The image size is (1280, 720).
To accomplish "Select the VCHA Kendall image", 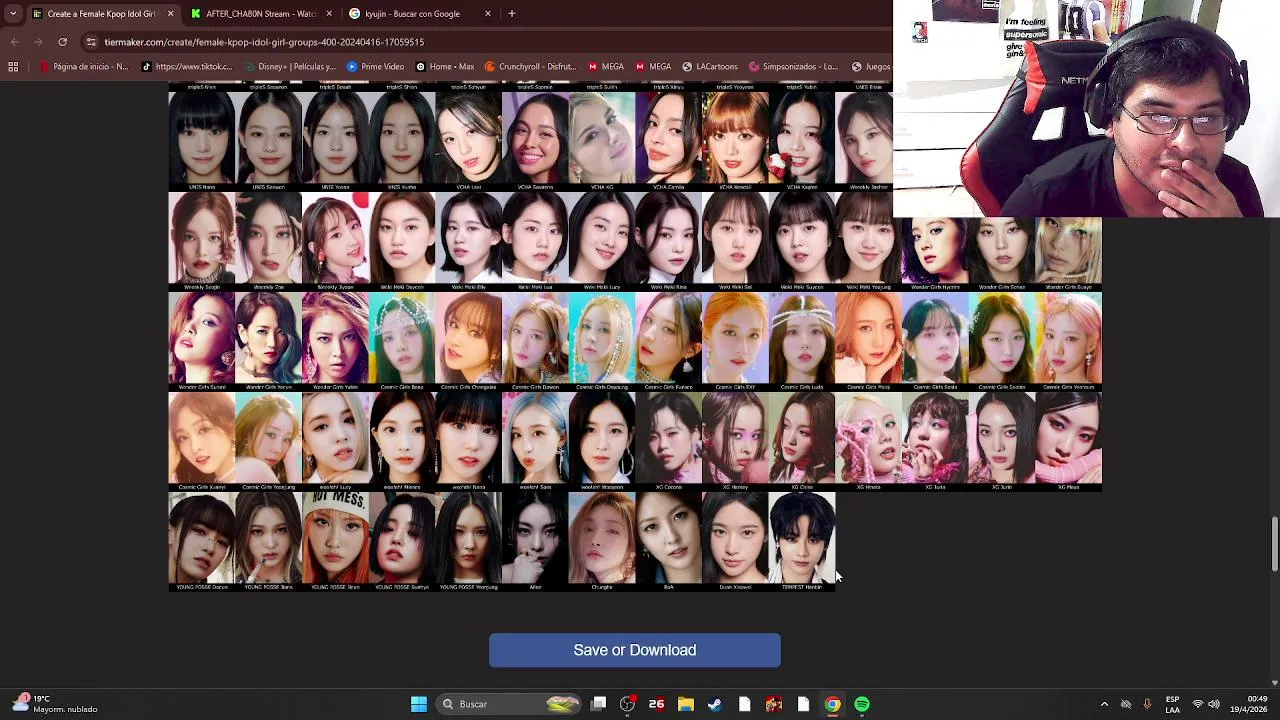I will [735, 141].
